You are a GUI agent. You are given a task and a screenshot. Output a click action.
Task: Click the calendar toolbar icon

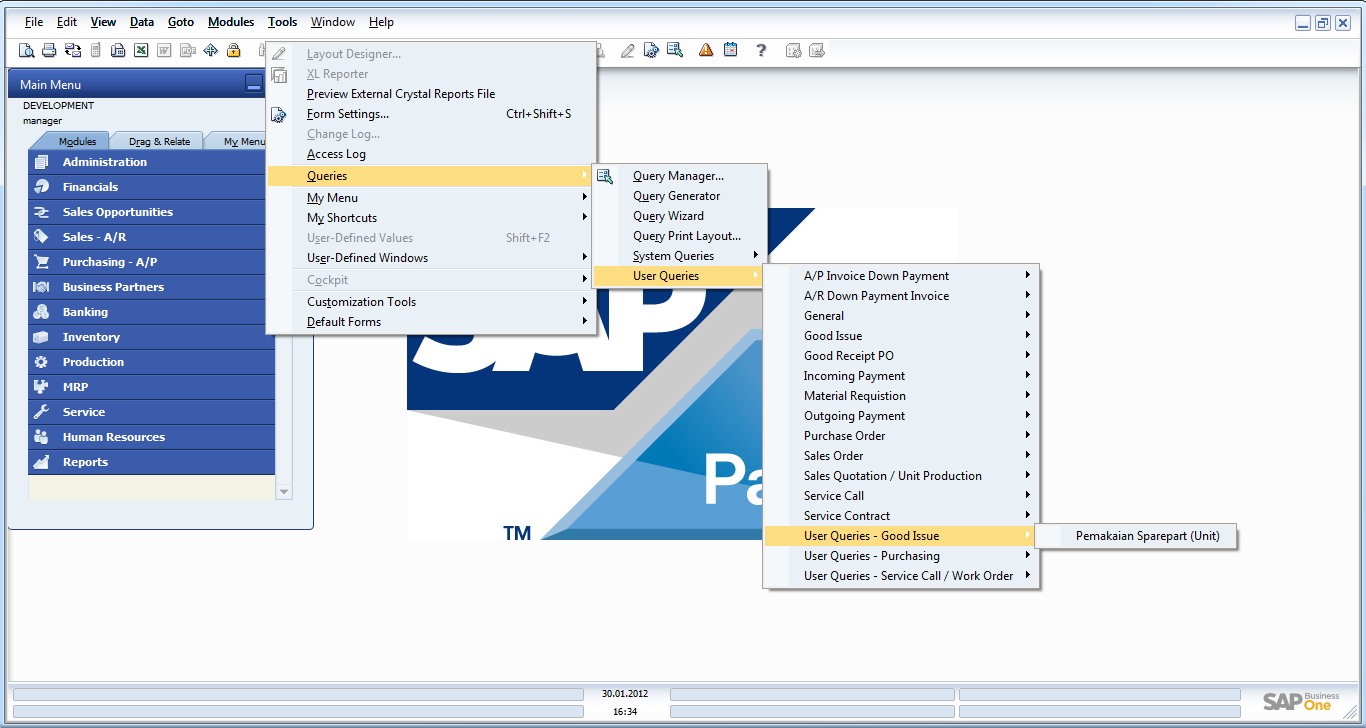(x=730, y=50)
